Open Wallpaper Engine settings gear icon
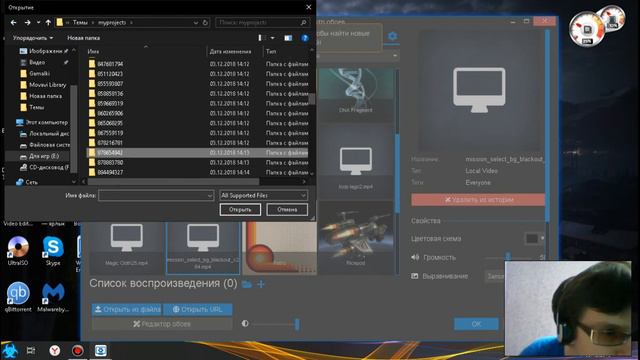The width and height of the screenshot is (640, 360). pyautogui.click(x=392, y=36)
